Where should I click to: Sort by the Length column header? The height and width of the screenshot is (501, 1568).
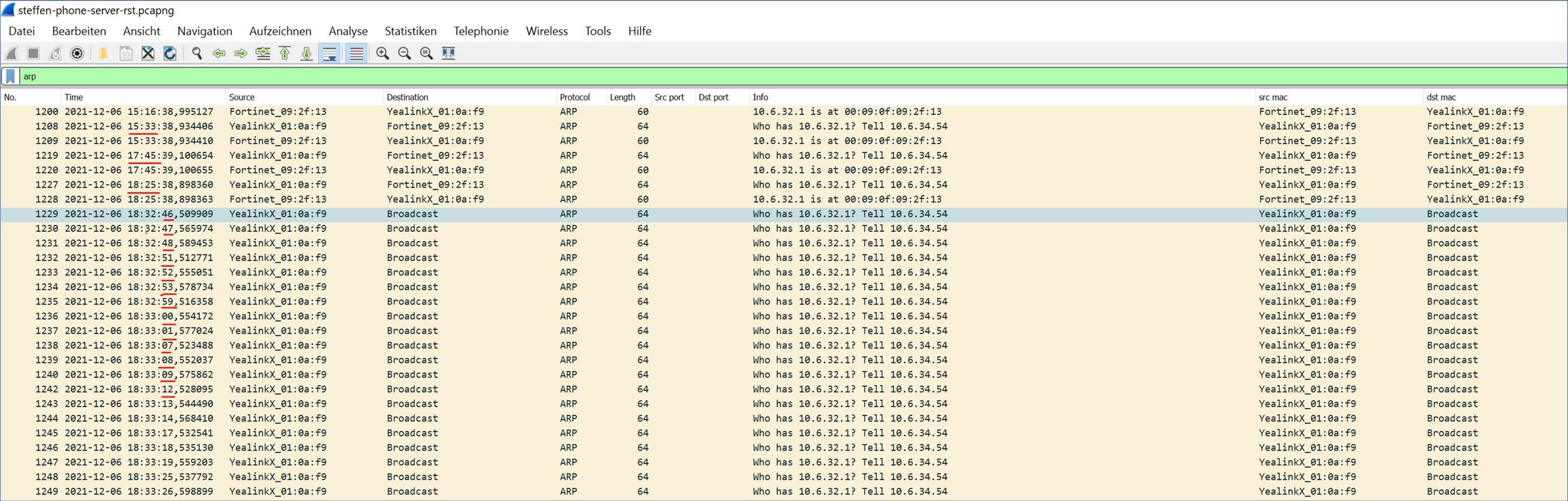(628, 98)
